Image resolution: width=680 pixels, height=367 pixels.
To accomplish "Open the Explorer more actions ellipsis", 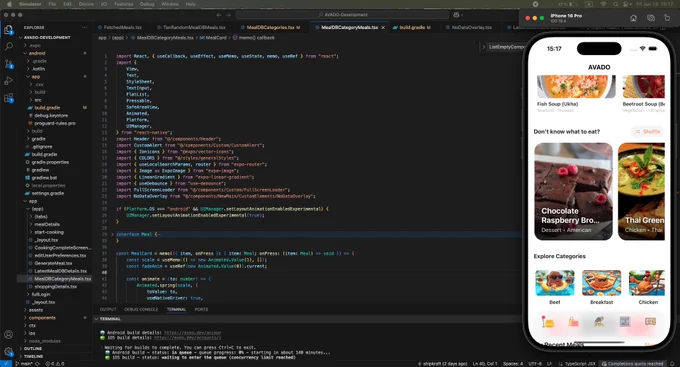I will click(85, 27).
